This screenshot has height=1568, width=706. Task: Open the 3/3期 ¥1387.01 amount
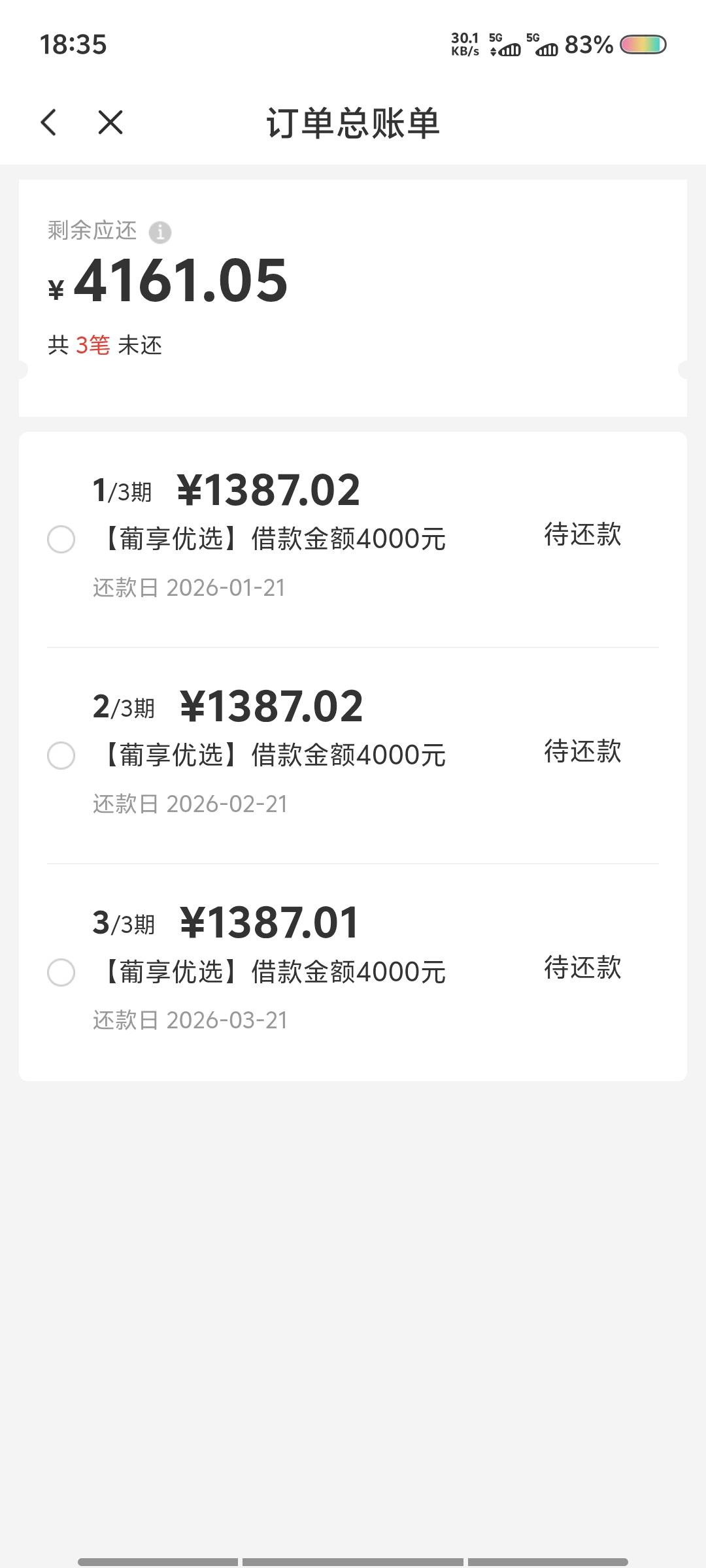(269, 923)
